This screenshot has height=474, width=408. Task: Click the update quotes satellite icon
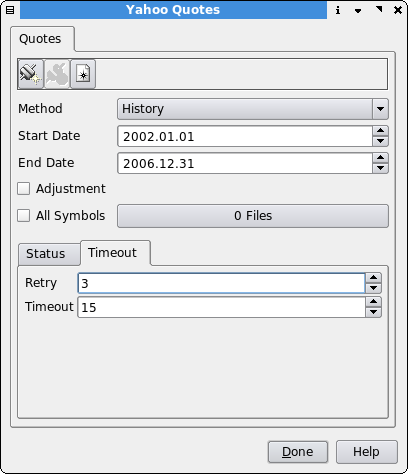pos(31,74)
